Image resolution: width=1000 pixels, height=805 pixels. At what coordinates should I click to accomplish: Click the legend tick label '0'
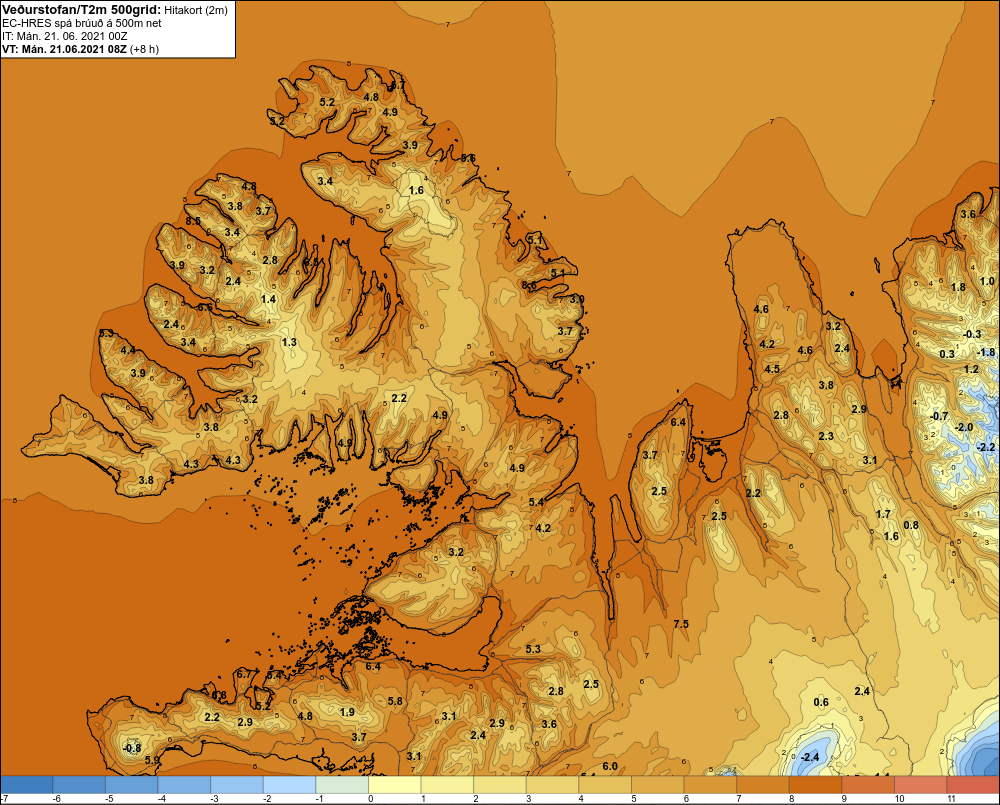pyautogui.click(x=370, y=799)
